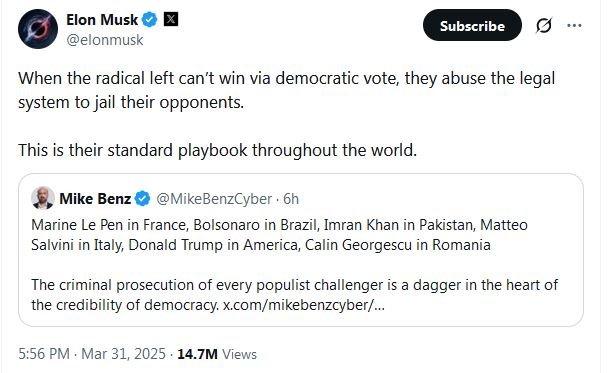Click the 5:56 PM · Mar 31, 2025 timestamp

coord(92,354)
